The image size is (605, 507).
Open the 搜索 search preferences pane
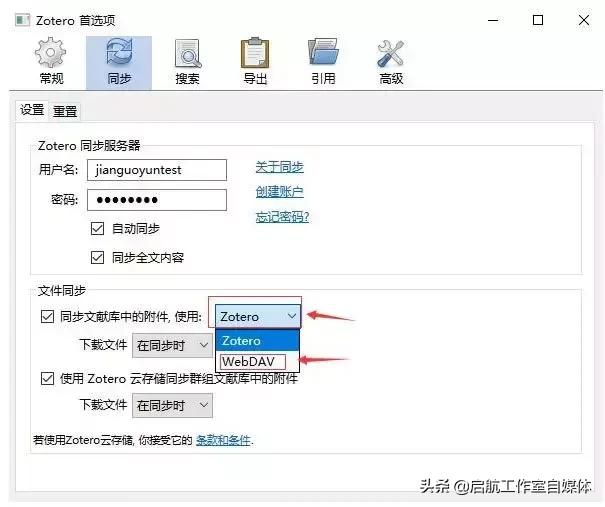click(187, 63)
